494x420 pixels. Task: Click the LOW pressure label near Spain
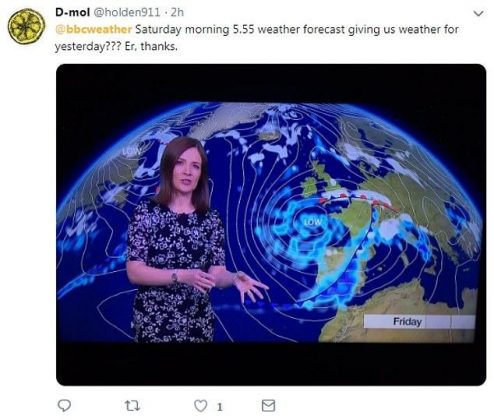click(x=313, y=221)
